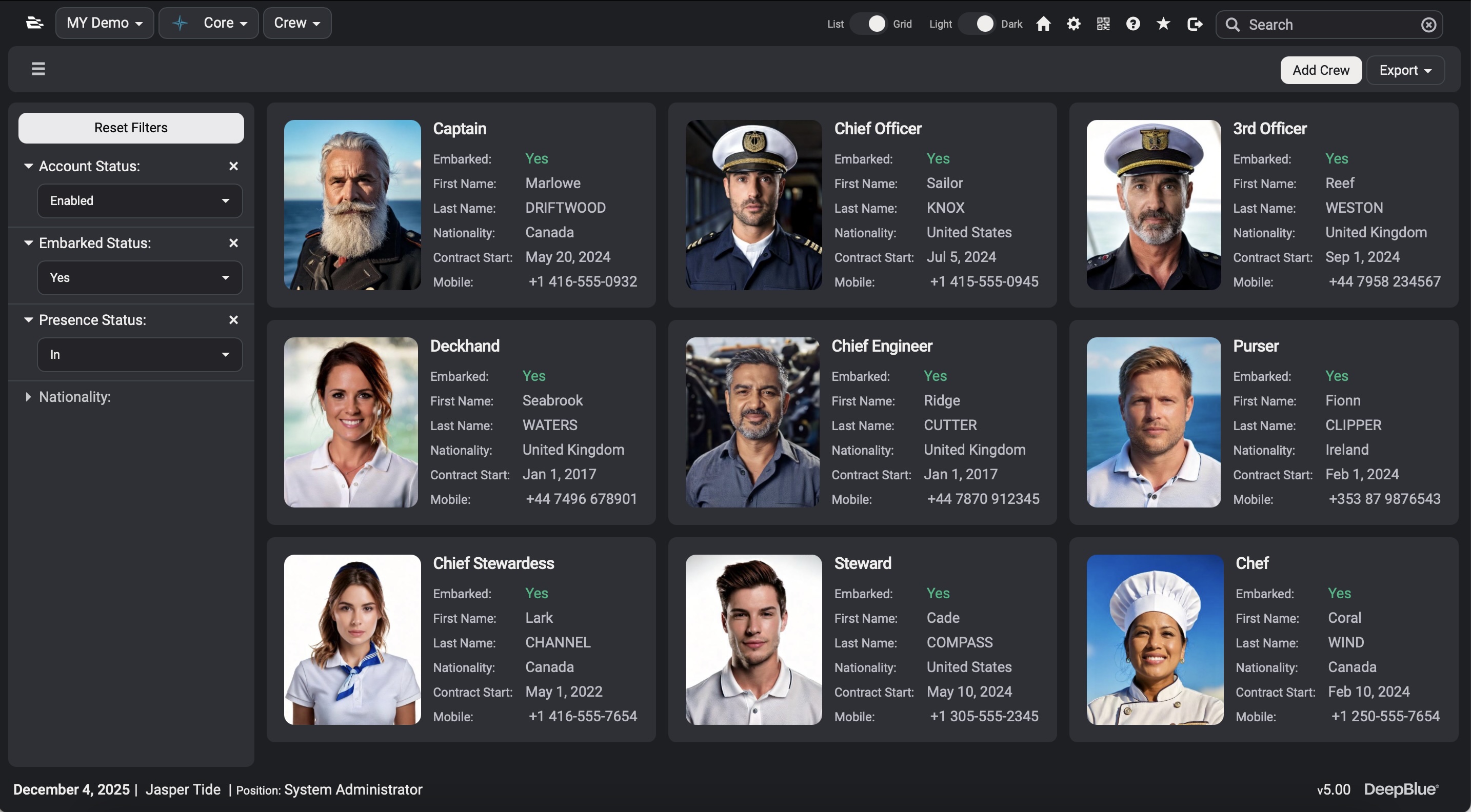Open settings with the gear icon

[1074, 24]
